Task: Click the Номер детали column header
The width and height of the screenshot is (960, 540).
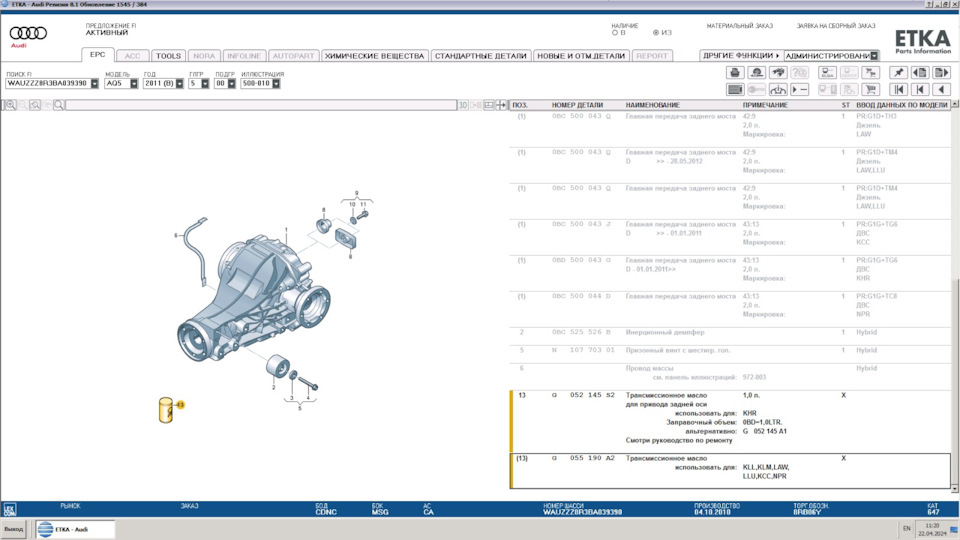Action: pos(577,105)
